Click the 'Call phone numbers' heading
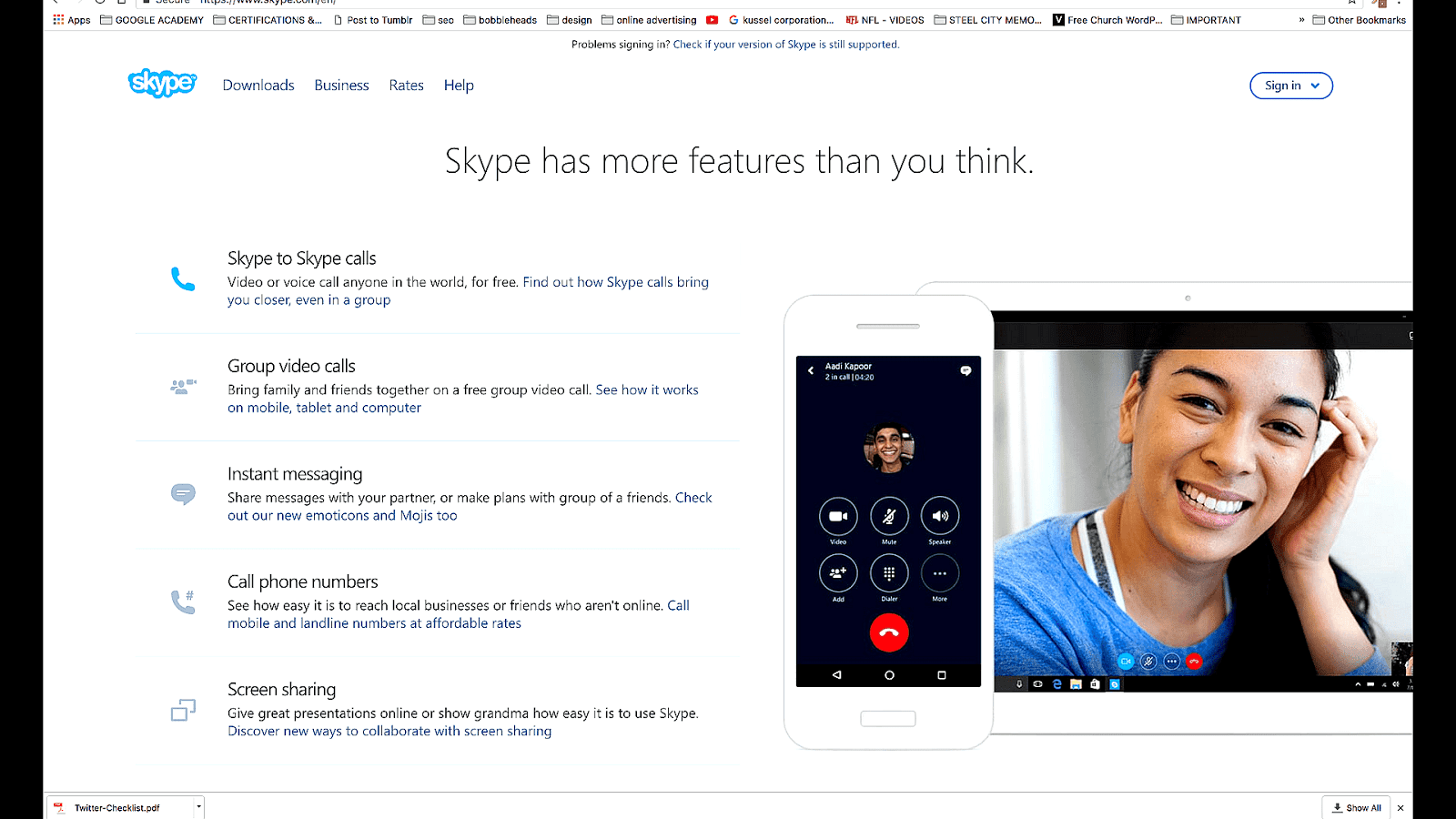This screenshot has width=1456, height=819. [x=303, y=581]
